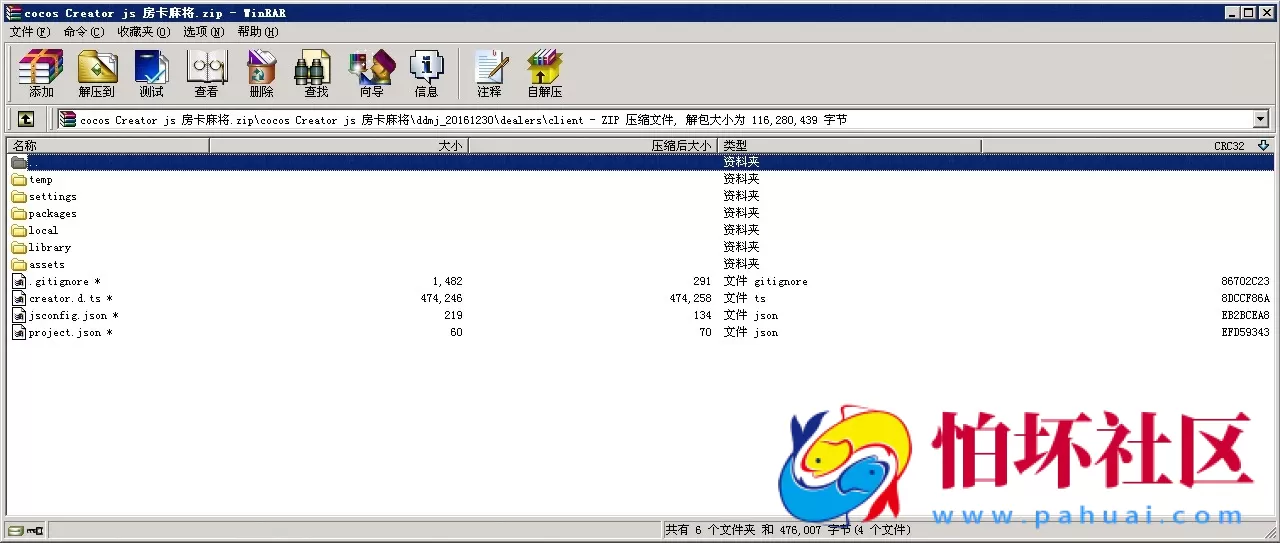Click type '文件 ts' cell

(x=744, y=299)
